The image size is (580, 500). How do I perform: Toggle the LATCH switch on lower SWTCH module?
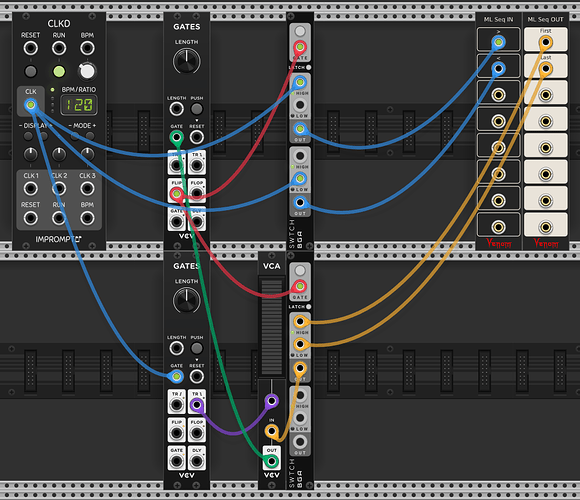pyautogui.click(x=308, y=307)
